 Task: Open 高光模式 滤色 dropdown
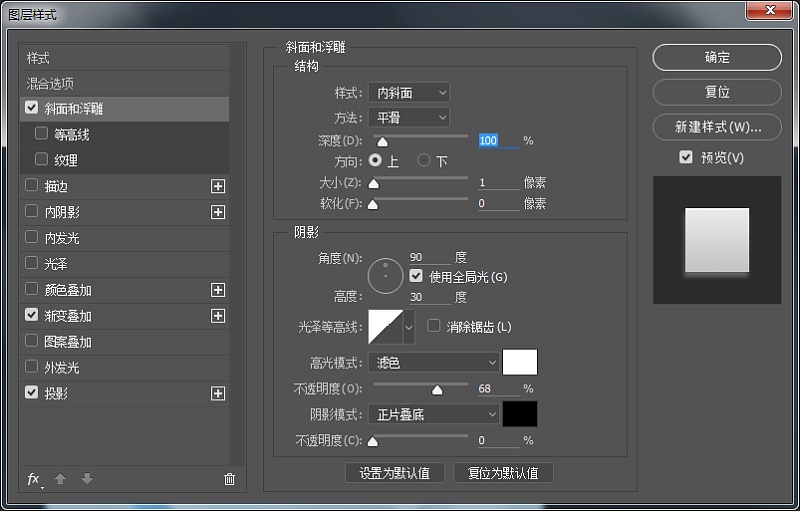[x=434, y=363]
